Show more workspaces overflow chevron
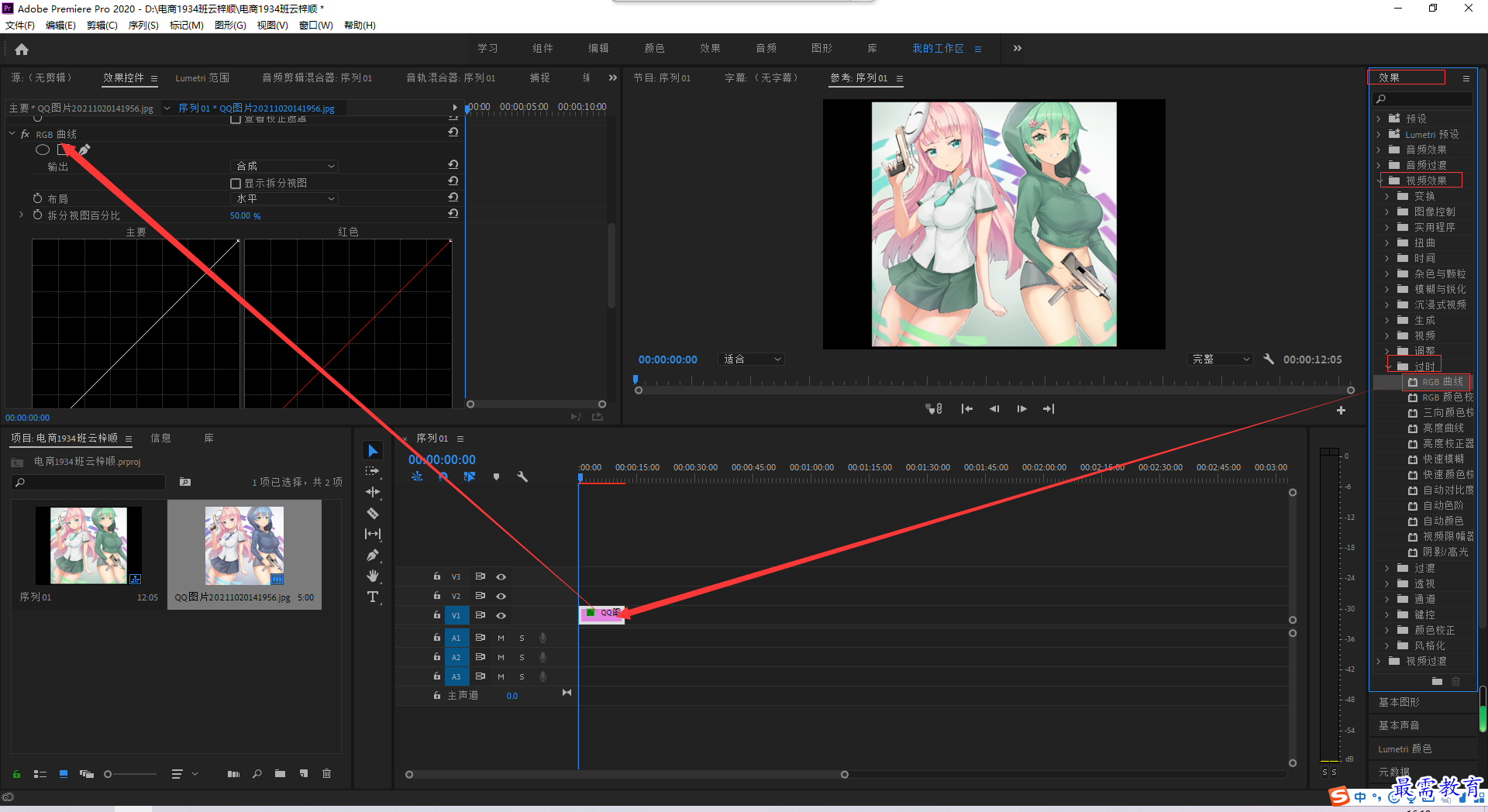The height and width of the screenshot is (812, 1488). pos(1017,48)
